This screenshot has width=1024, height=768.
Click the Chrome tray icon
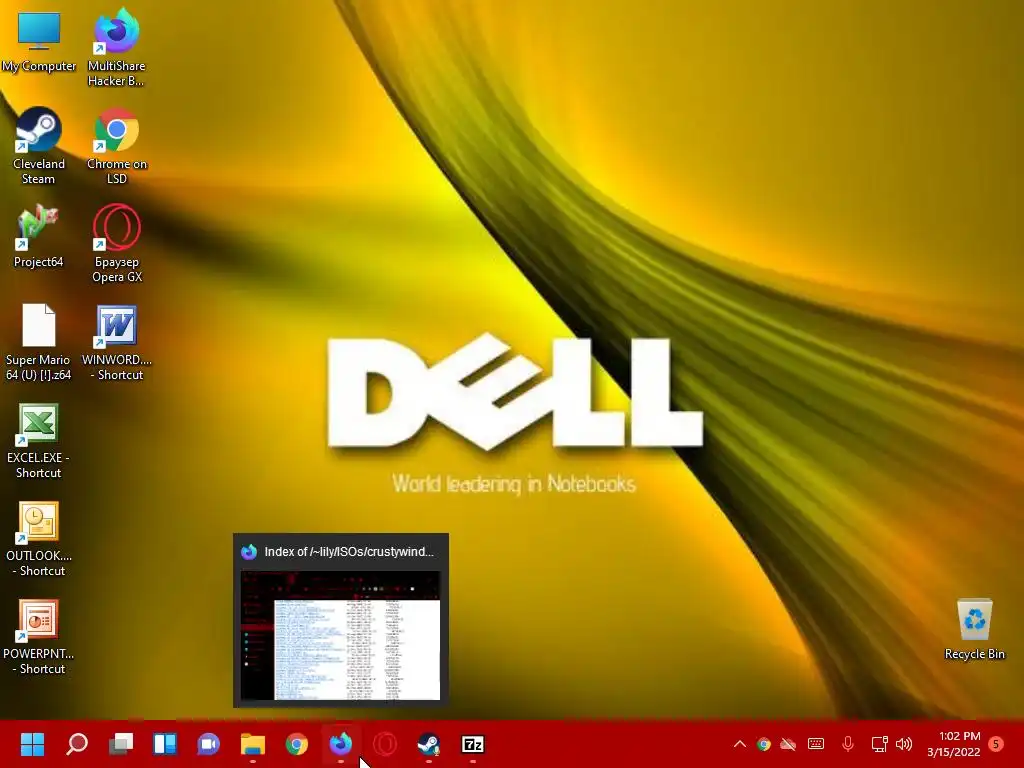763,744
